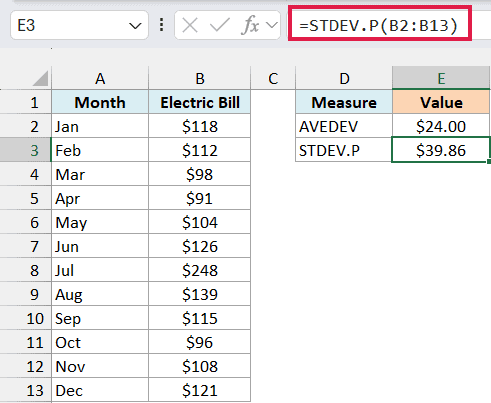The width and height of the screenshot is (491, 403).
Task: Select the Jan cell
Action: point(100,126)
